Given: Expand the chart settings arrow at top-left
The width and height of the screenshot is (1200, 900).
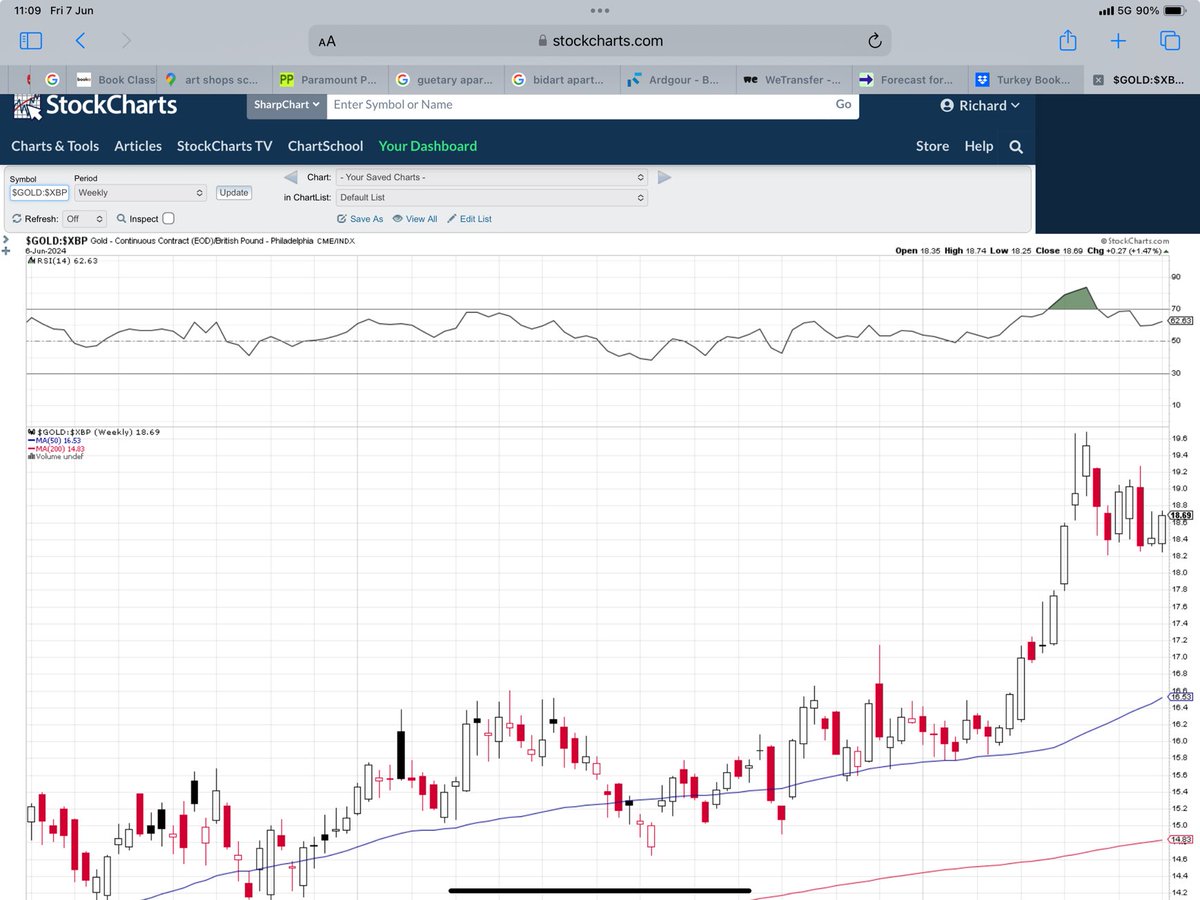Looking at the screenshot, I should tap(6, 240).
